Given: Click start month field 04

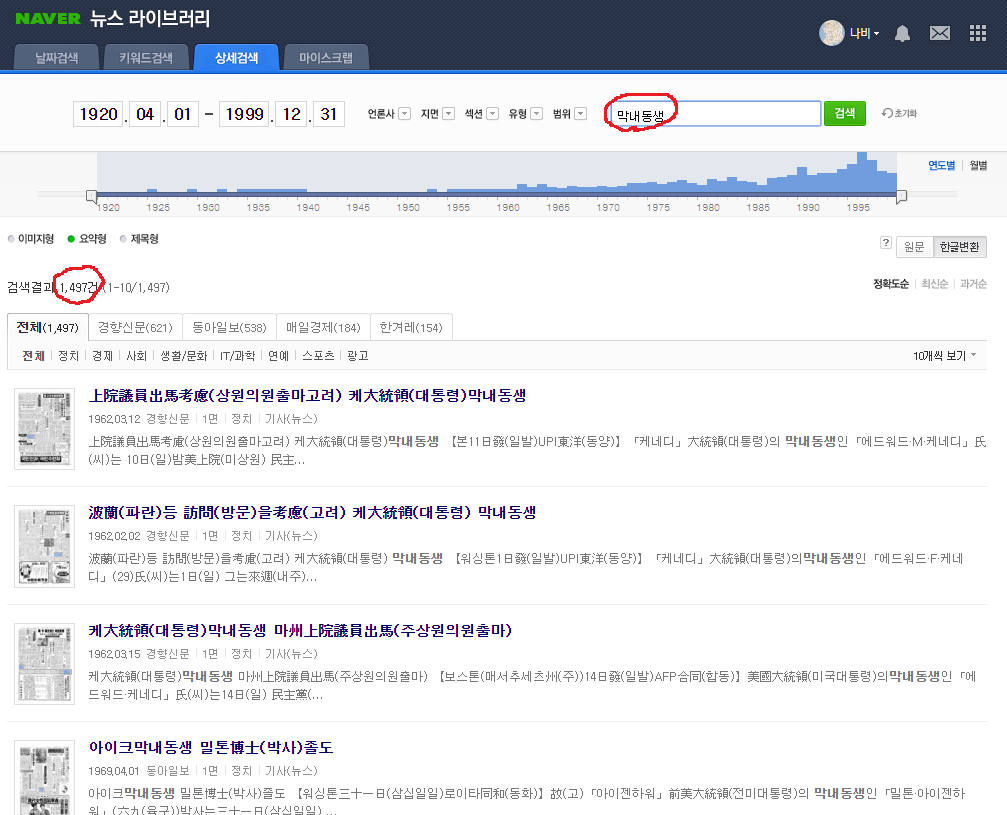Looking at the screenshot, I should (x=145, y=114).
